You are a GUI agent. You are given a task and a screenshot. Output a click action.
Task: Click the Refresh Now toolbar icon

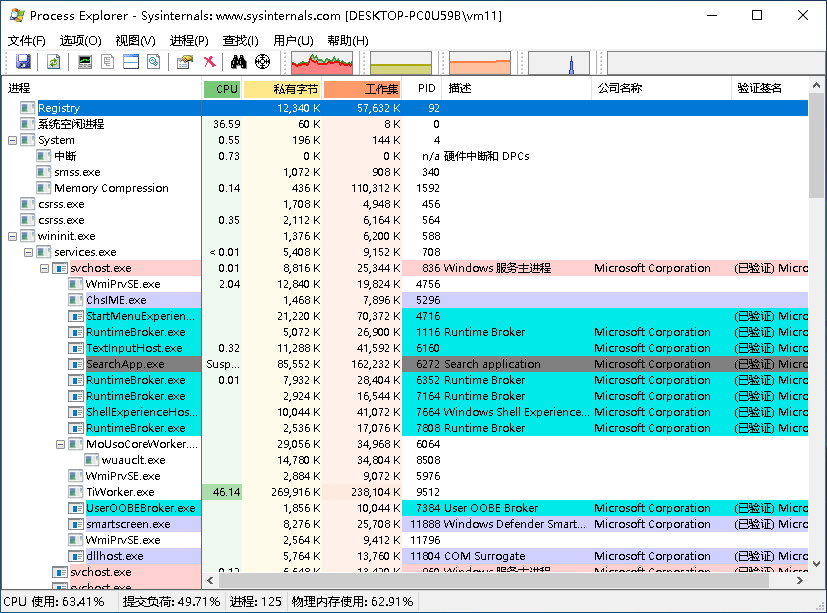53,62
